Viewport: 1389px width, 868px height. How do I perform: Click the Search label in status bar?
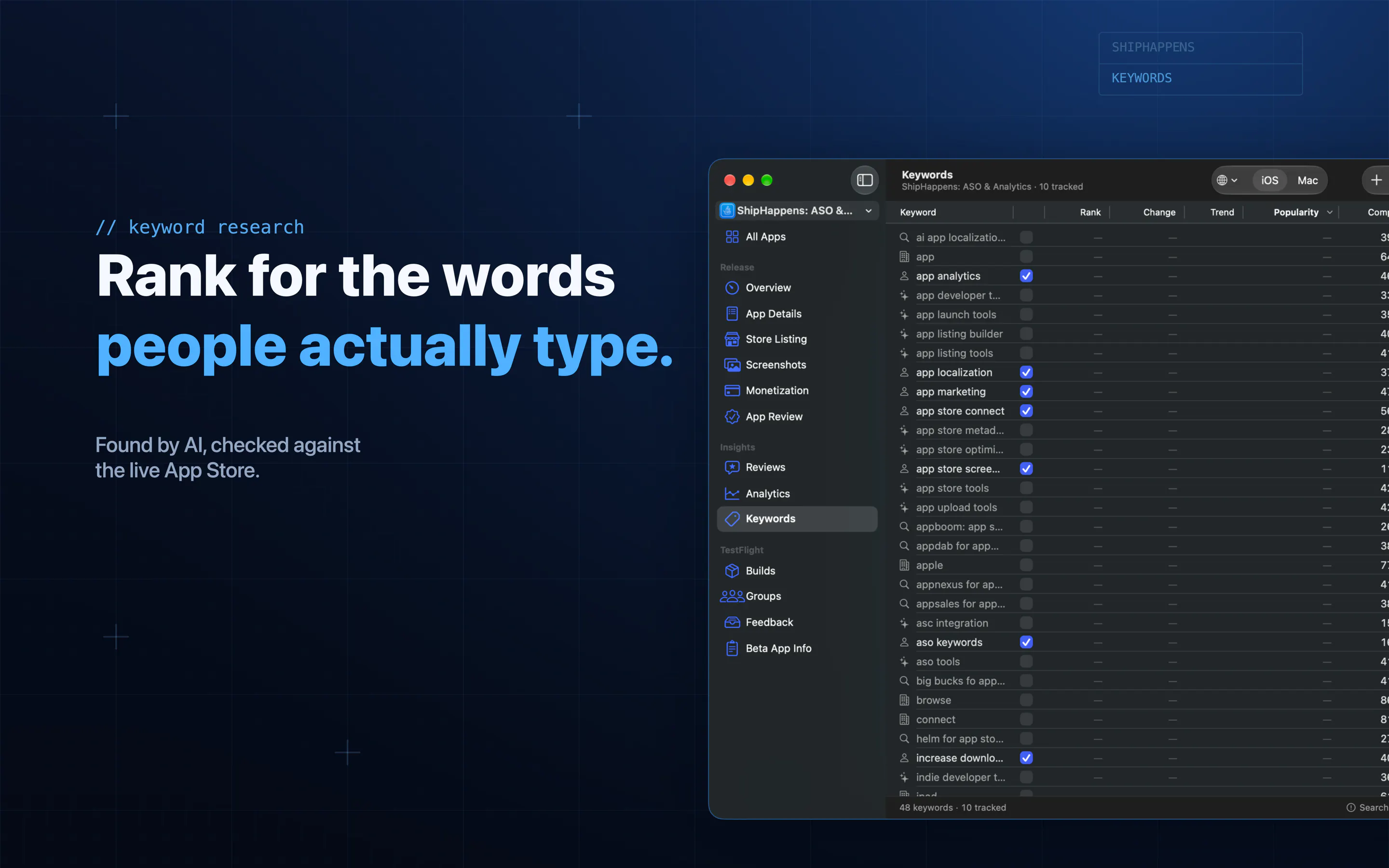pyautogui.click(x=1374, y=808)
